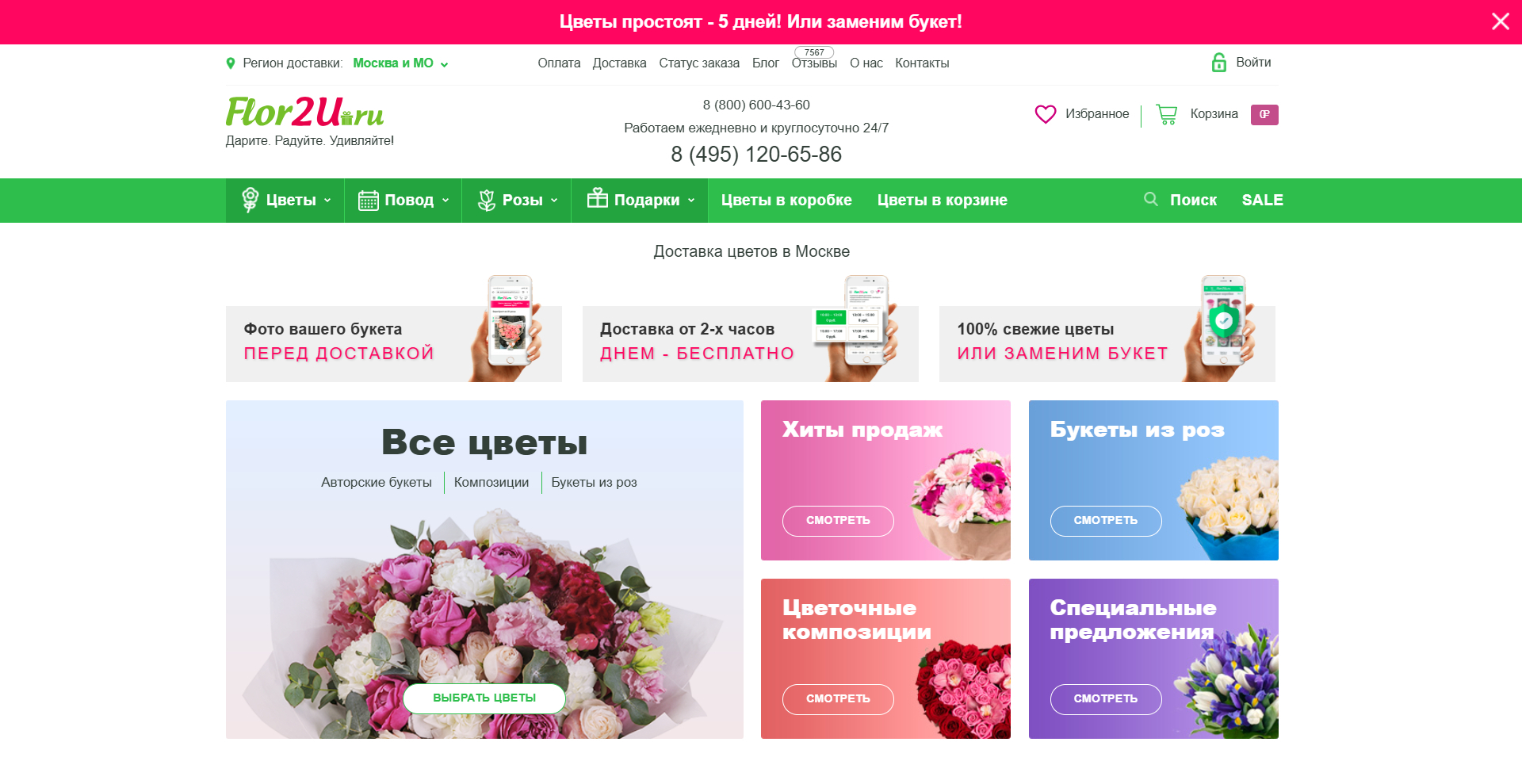Expand the Подарки menu chevron

691,201
